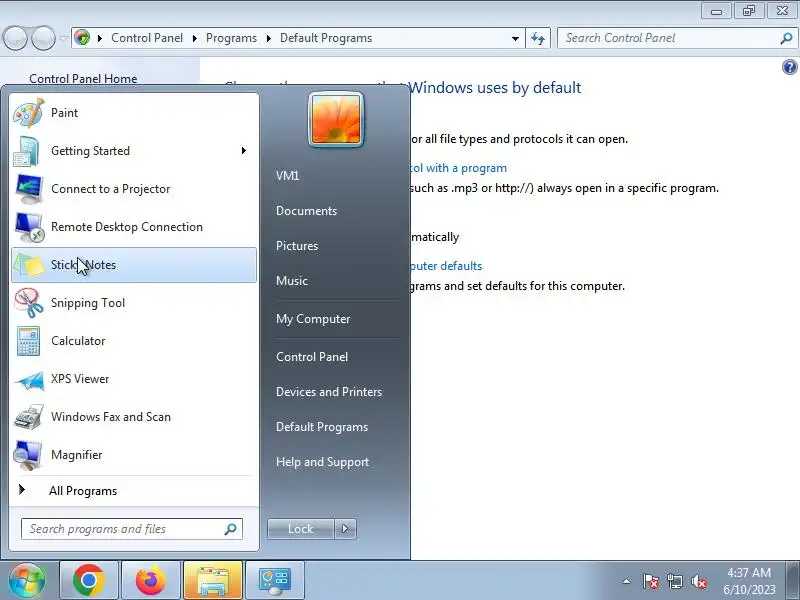Click the Lock button
800x600 pixels.
[x=301, y=529]
